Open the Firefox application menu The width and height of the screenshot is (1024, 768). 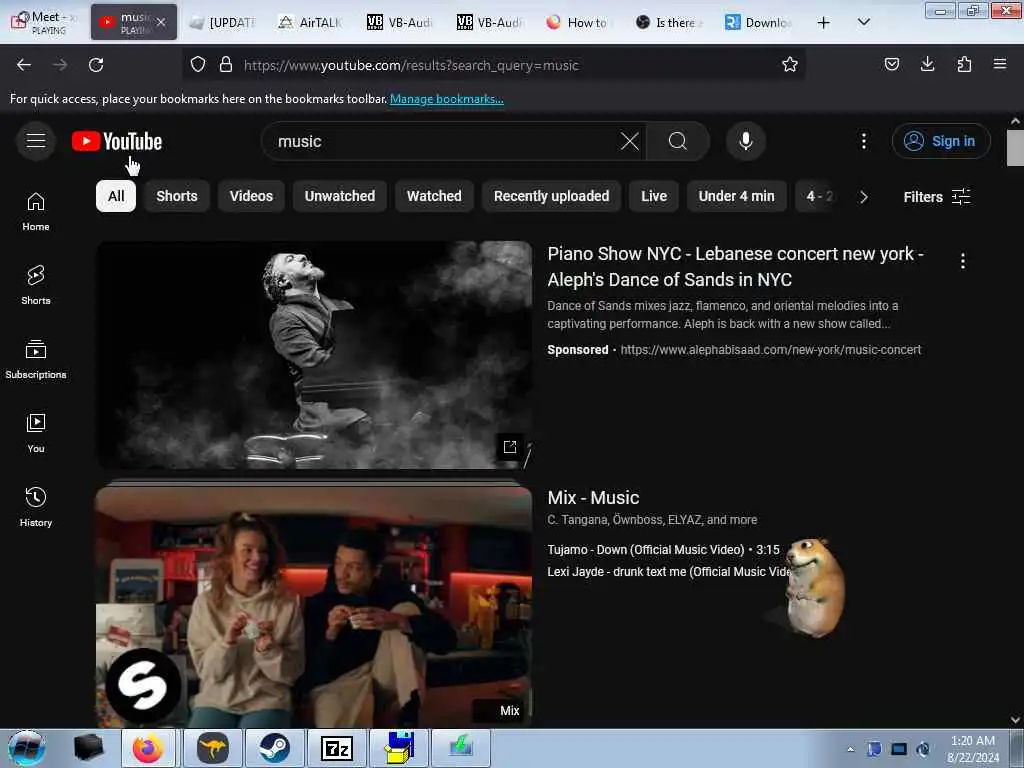coord(999,64)
